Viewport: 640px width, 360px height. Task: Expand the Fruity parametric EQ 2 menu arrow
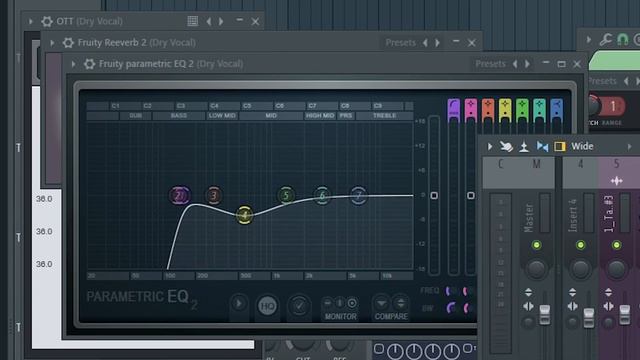point(73,64)
